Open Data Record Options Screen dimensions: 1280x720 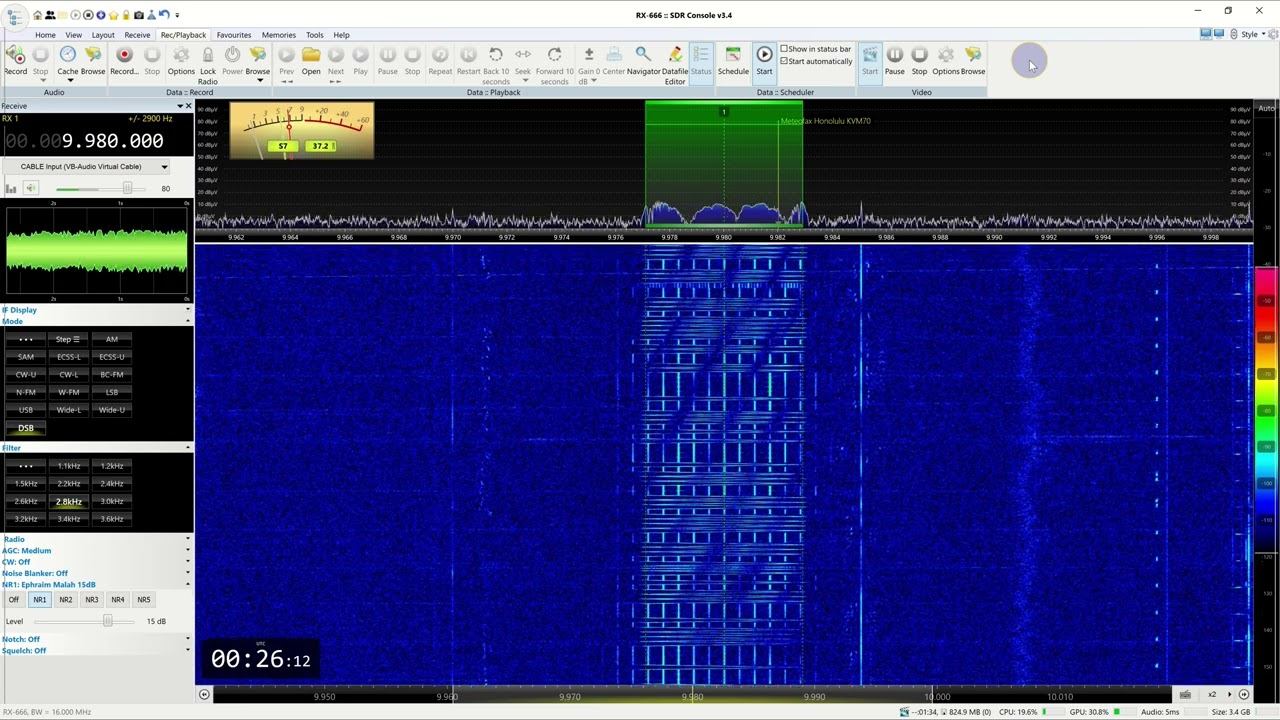point(181,60)
